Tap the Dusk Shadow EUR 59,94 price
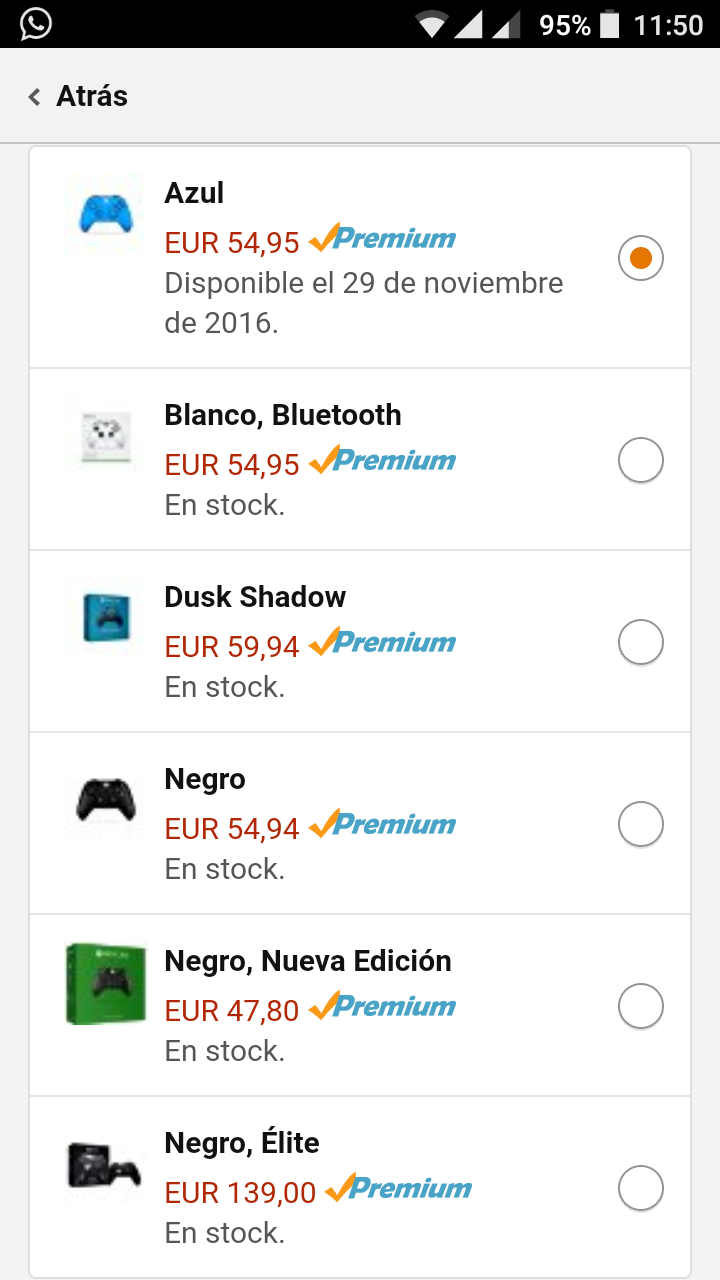 [x=232, y=647]
